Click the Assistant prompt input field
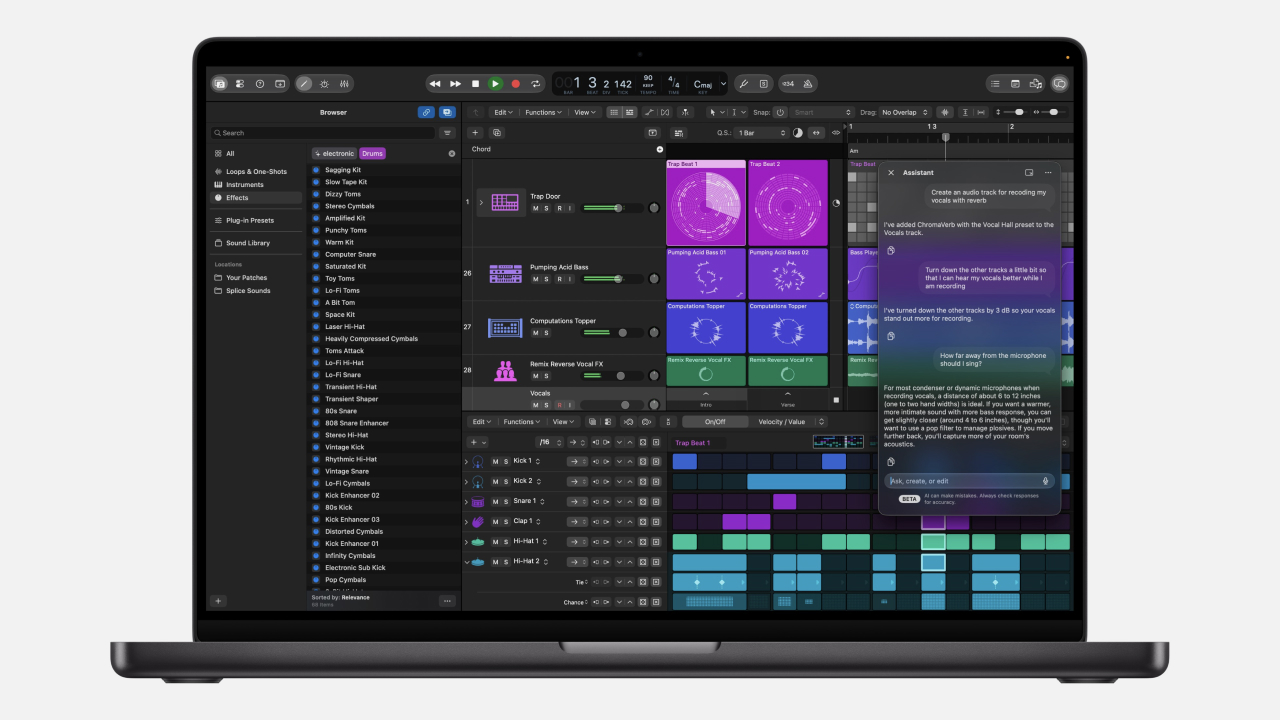Image resolution: width=1280 pixels, height=720 pixels. point(970,481)
